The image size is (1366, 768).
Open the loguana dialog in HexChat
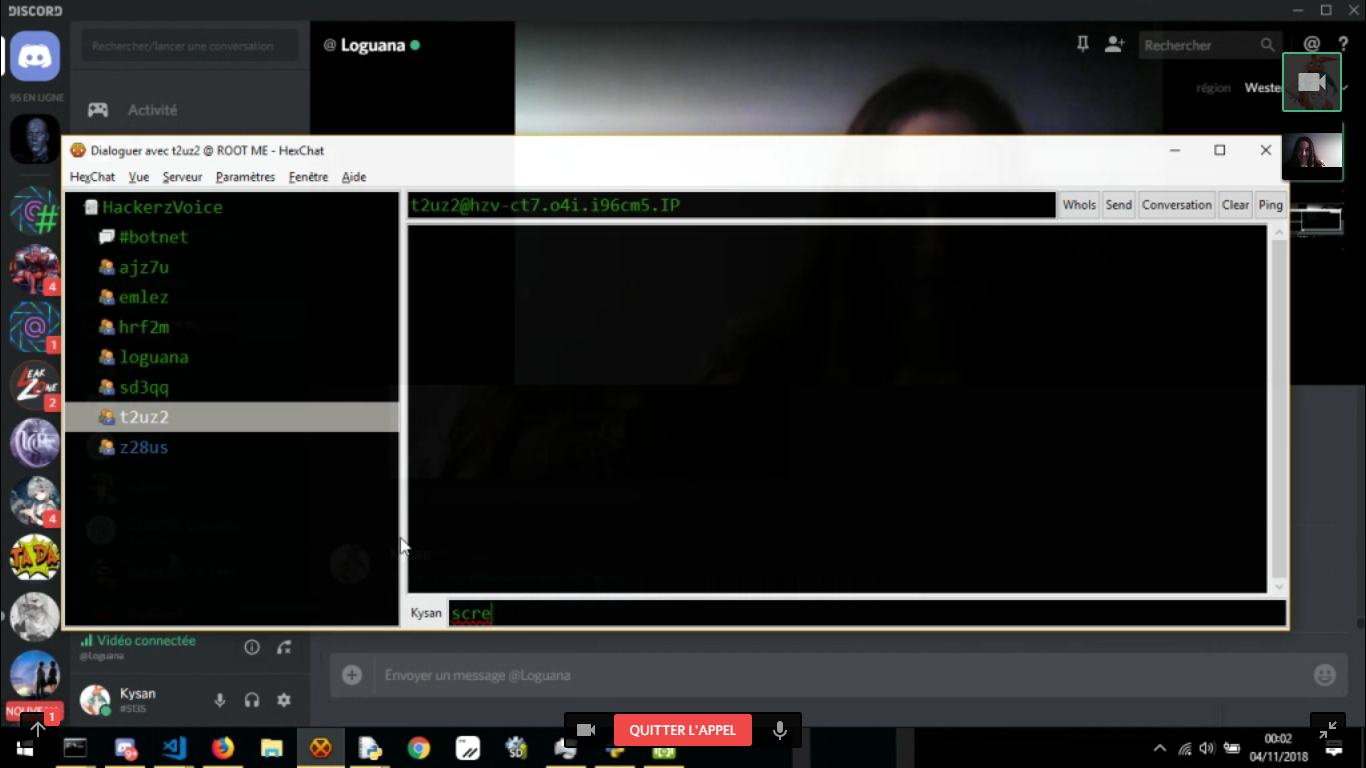tap(153, 357)
